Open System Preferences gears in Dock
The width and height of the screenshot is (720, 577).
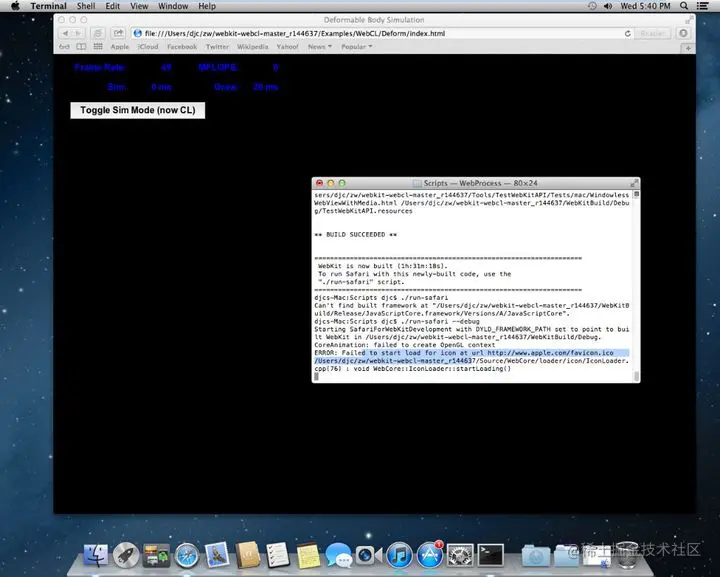point(460,555)
